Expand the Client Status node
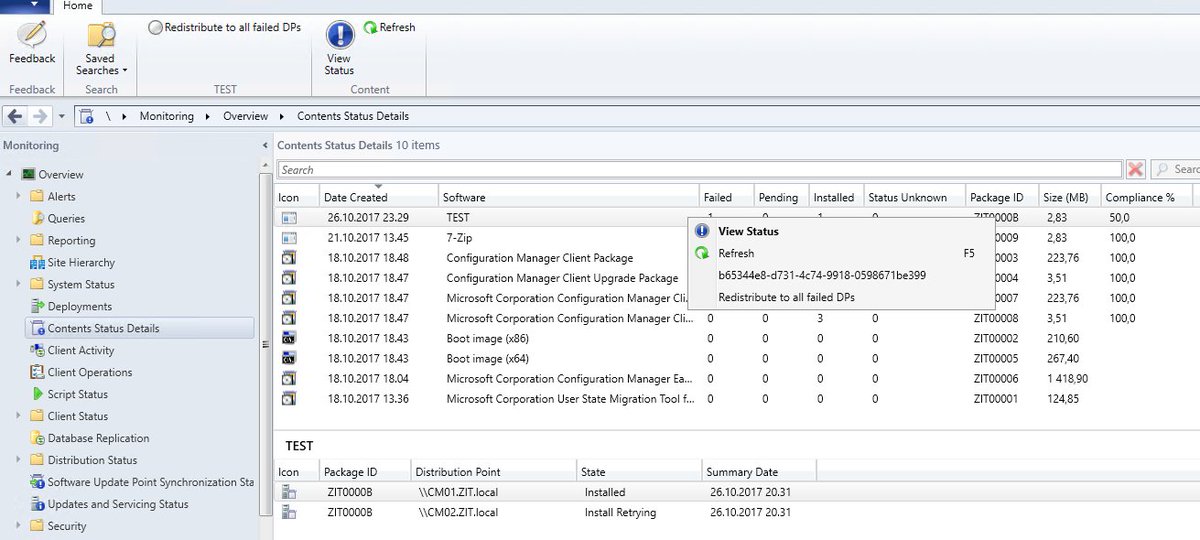Viewport: 1200px width, 540px height. tap(18, 416)
